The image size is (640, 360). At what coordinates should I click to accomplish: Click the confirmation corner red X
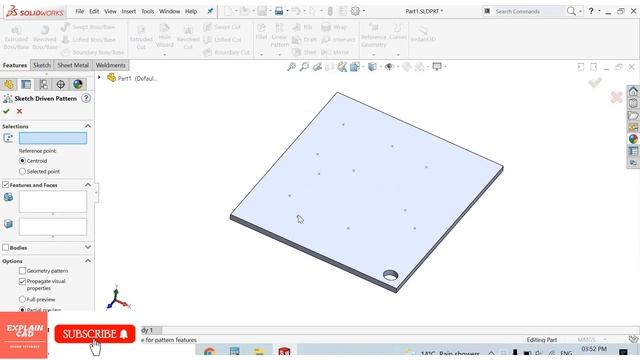616,97
